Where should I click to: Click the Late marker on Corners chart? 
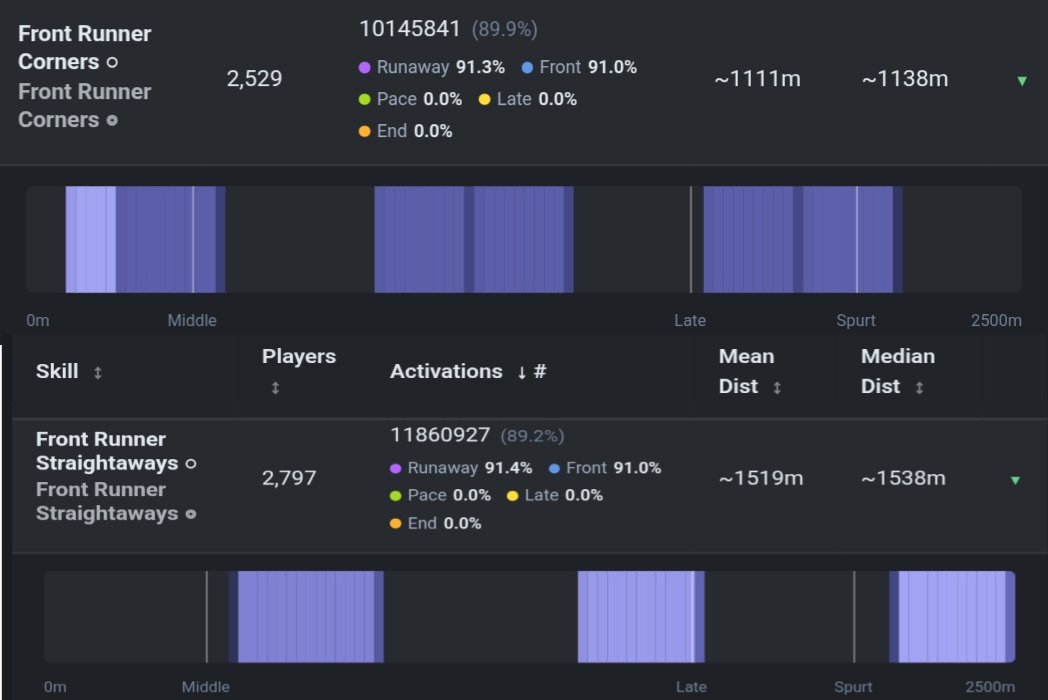[x=690, y=239]
